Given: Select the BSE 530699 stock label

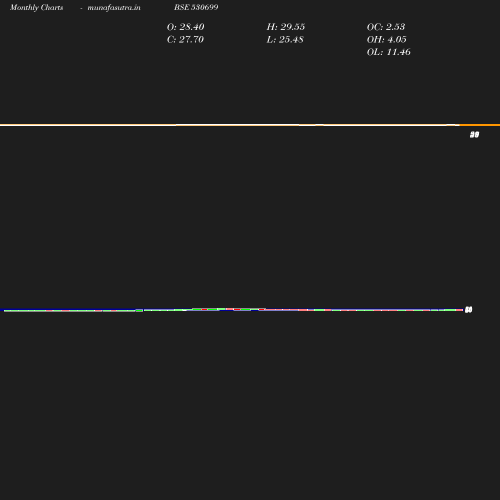Looking at the screenshot, I should (196, 7).
